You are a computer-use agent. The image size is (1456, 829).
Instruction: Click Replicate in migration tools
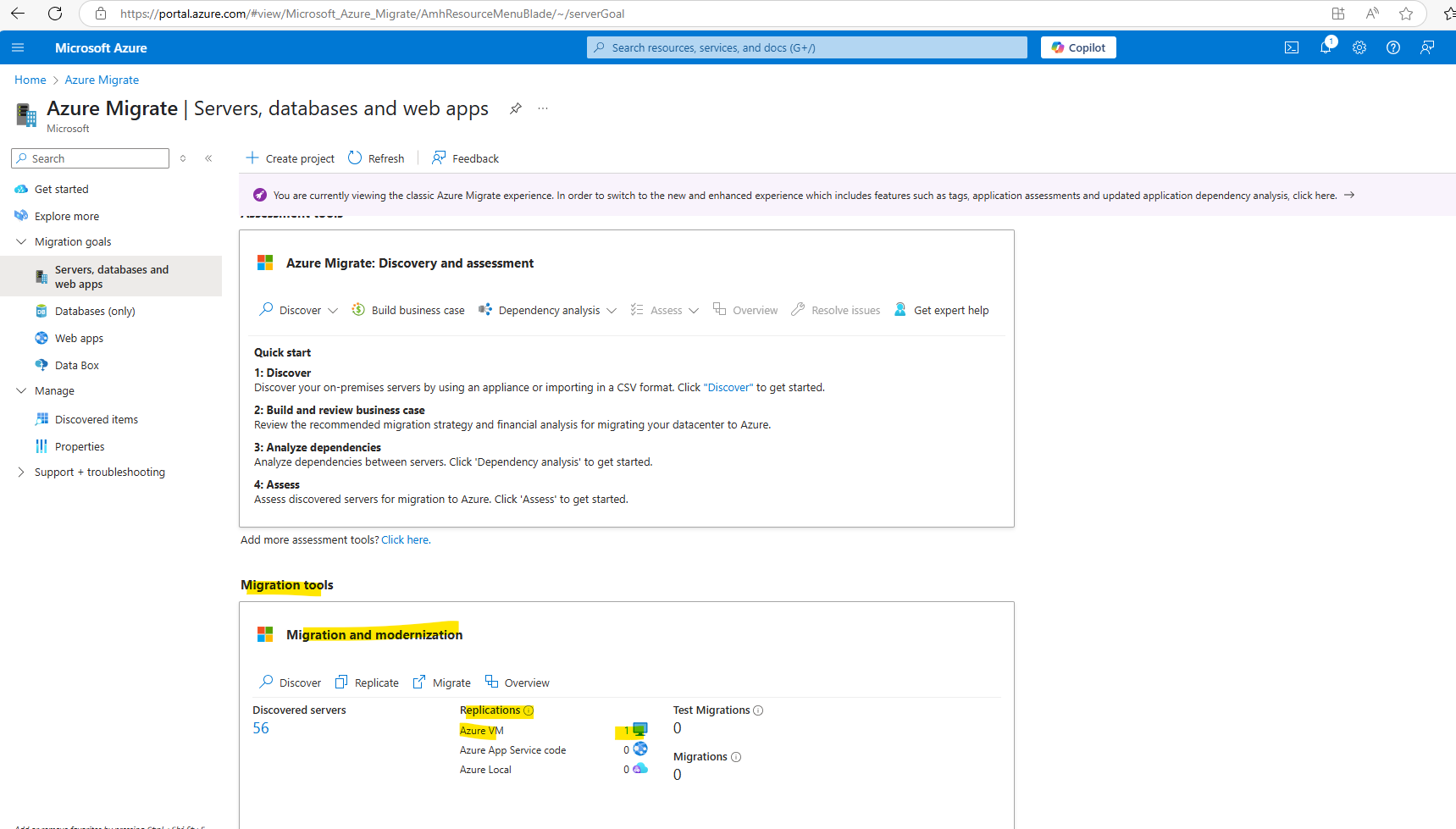pyautogui.click(x=367, y=683)
